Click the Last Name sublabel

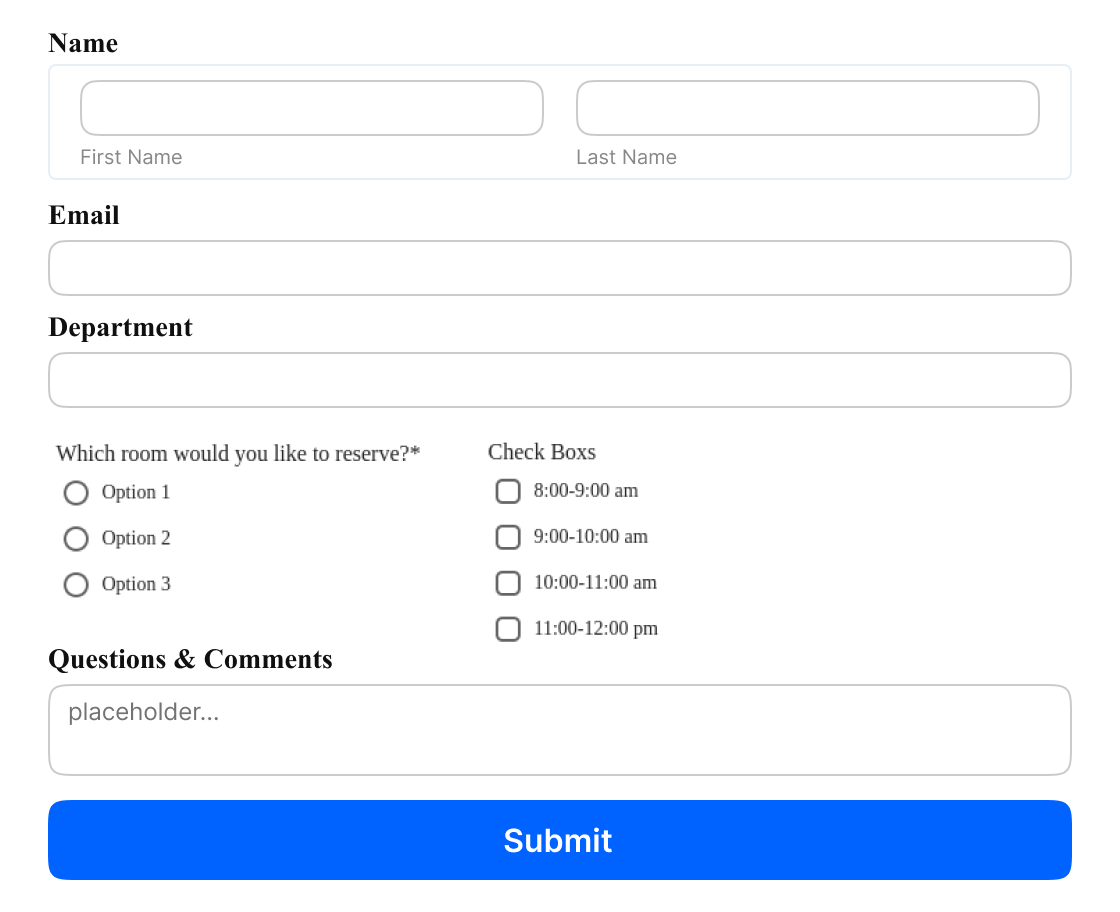[x=626, y=157]
